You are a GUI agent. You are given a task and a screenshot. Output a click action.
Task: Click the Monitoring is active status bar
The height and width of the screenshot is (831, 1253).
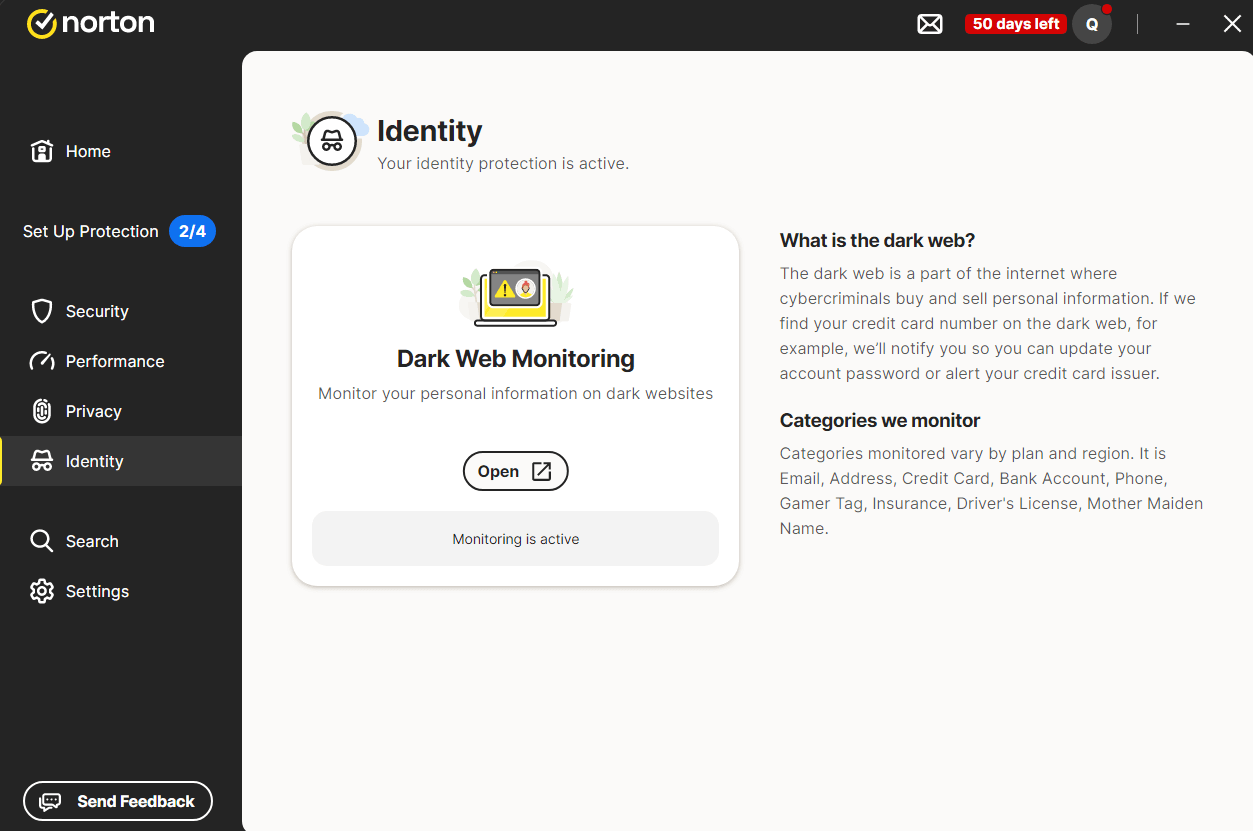[x=515, y=538]
